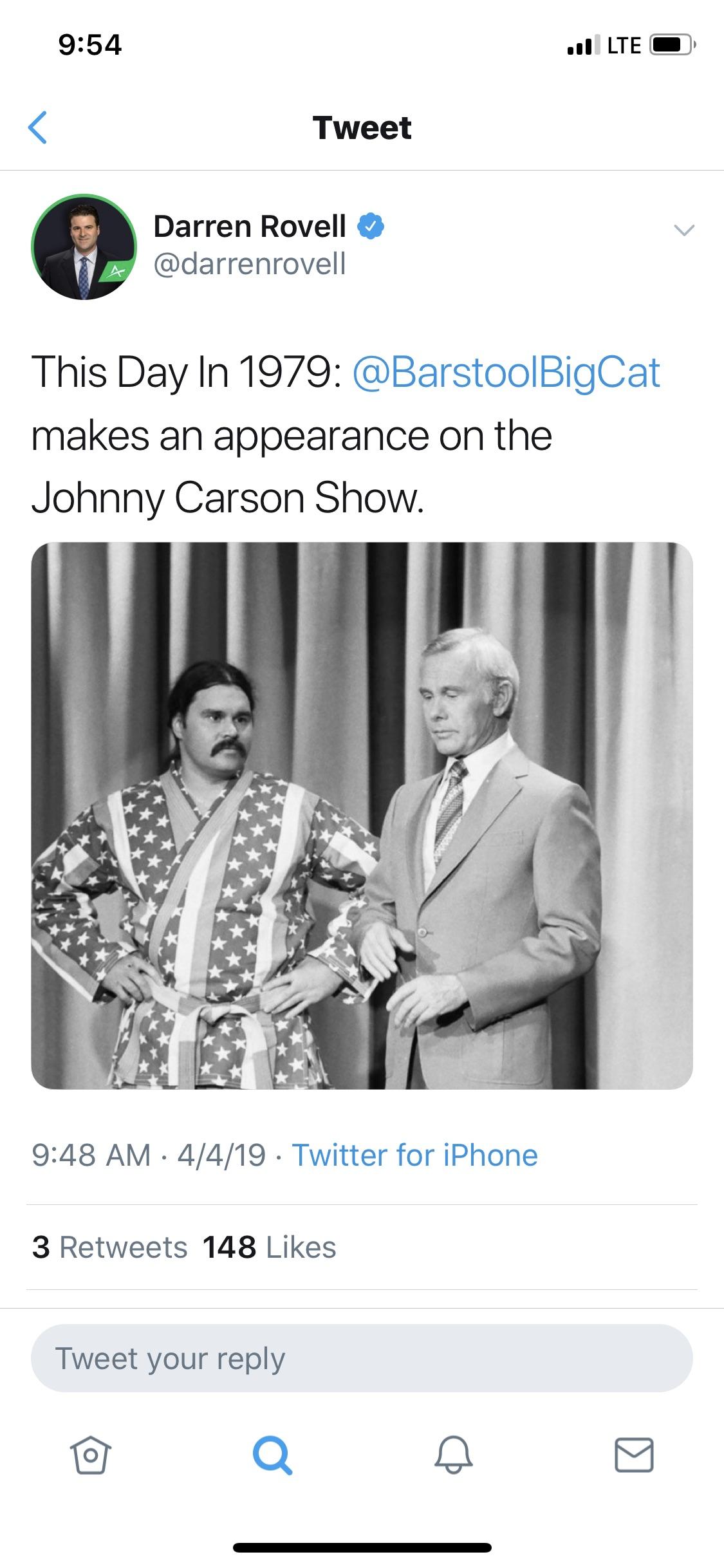This screenshot has width=724, height=1568.
Task: Tap the verified badge beside Darren Rovell
Action: (x=371, y=227)
